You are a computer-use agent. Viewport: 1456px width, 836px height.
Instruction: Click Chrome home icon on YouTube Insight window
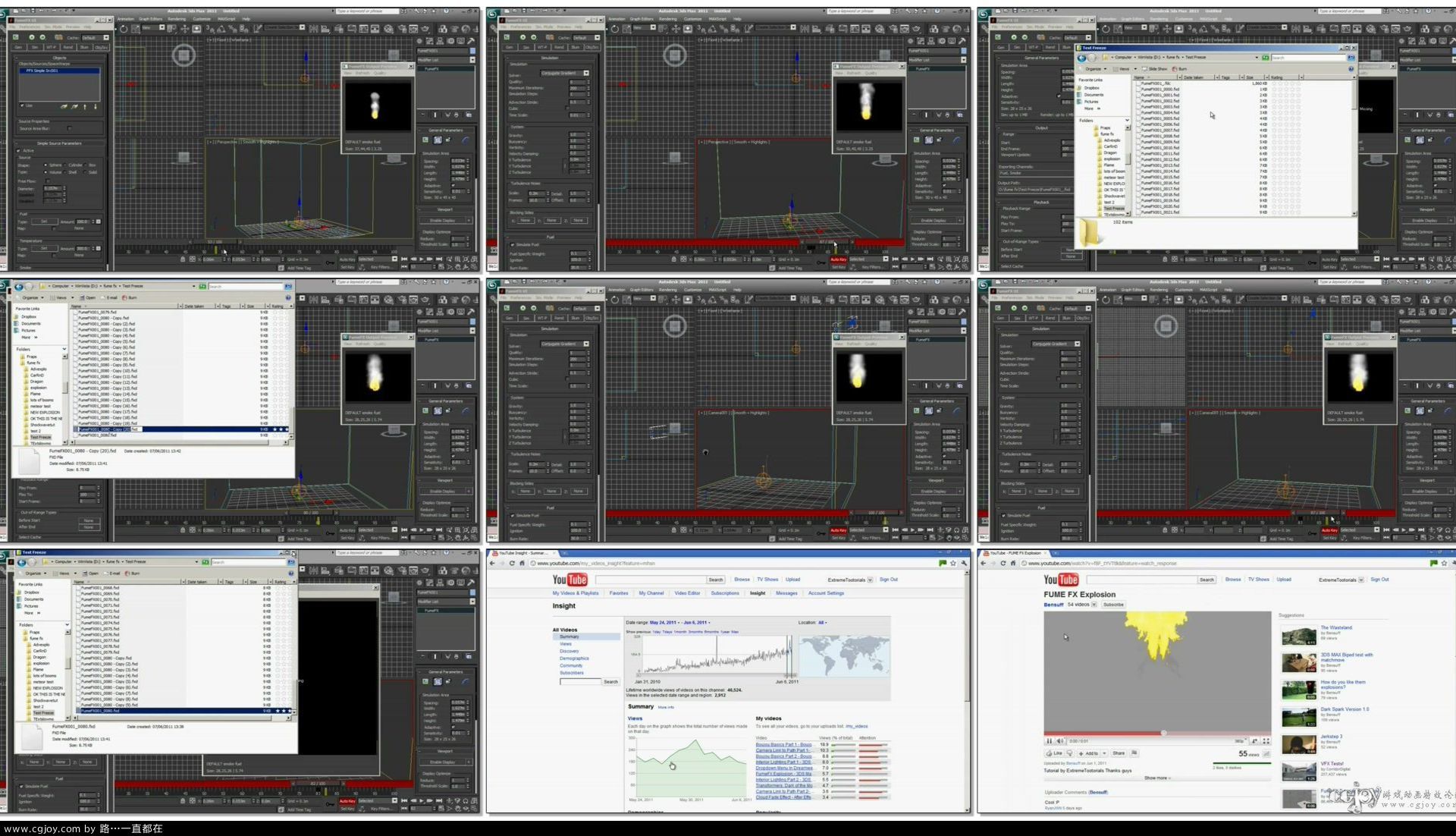click(522, 563)
